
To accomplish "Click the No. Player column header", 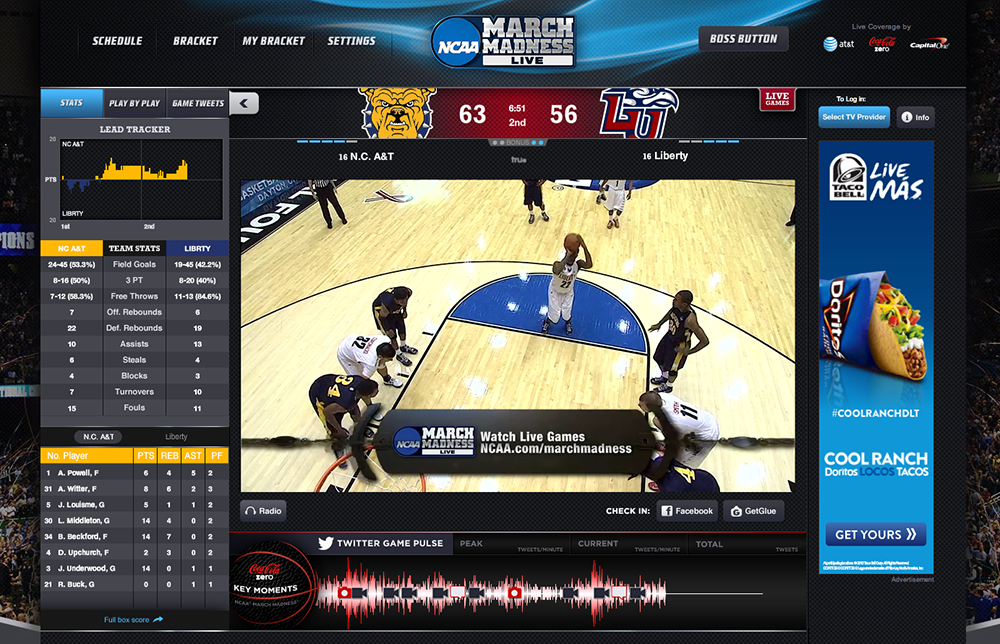I will tap(87, 455).
